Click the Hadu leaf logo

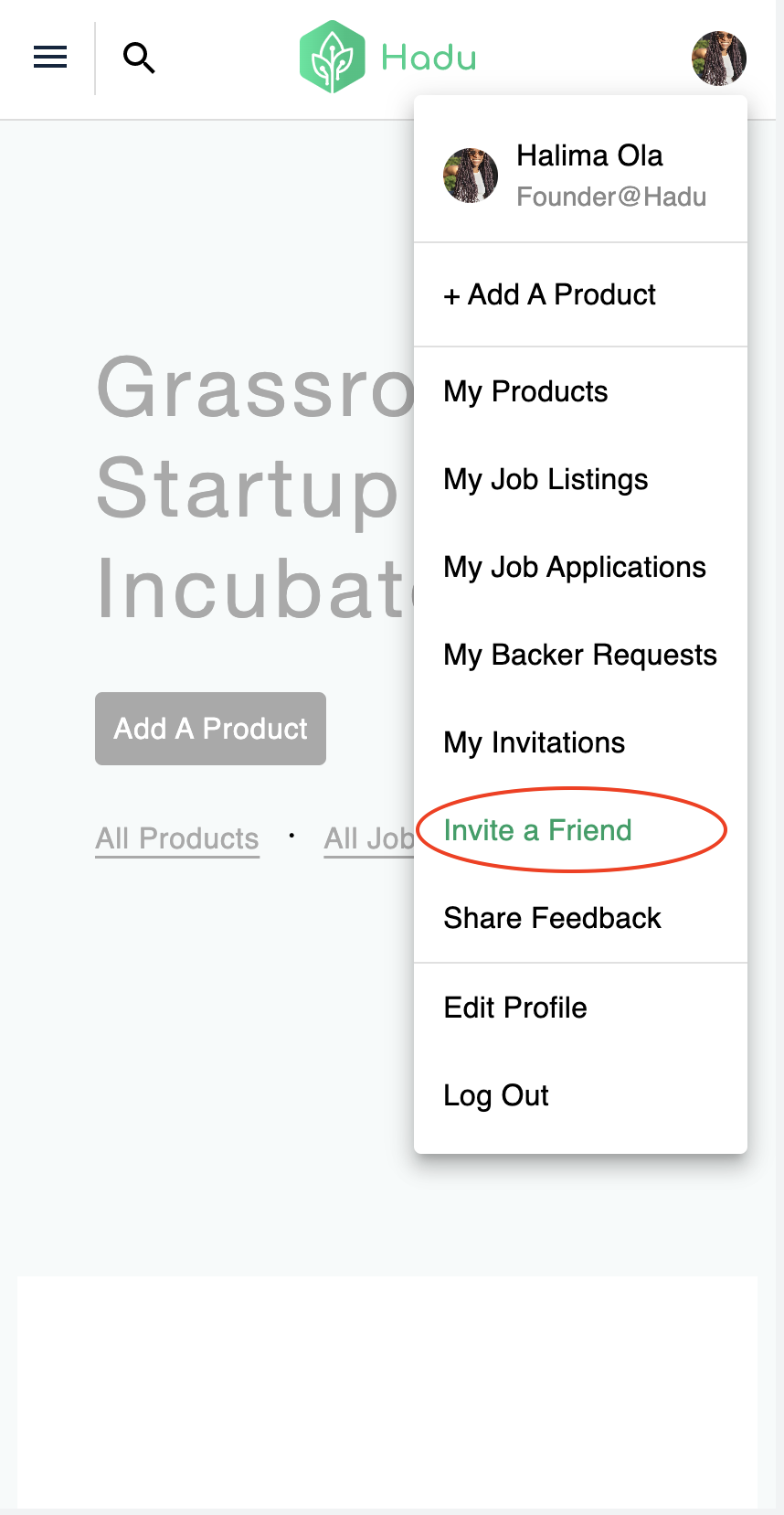click(x=333, y=58)
